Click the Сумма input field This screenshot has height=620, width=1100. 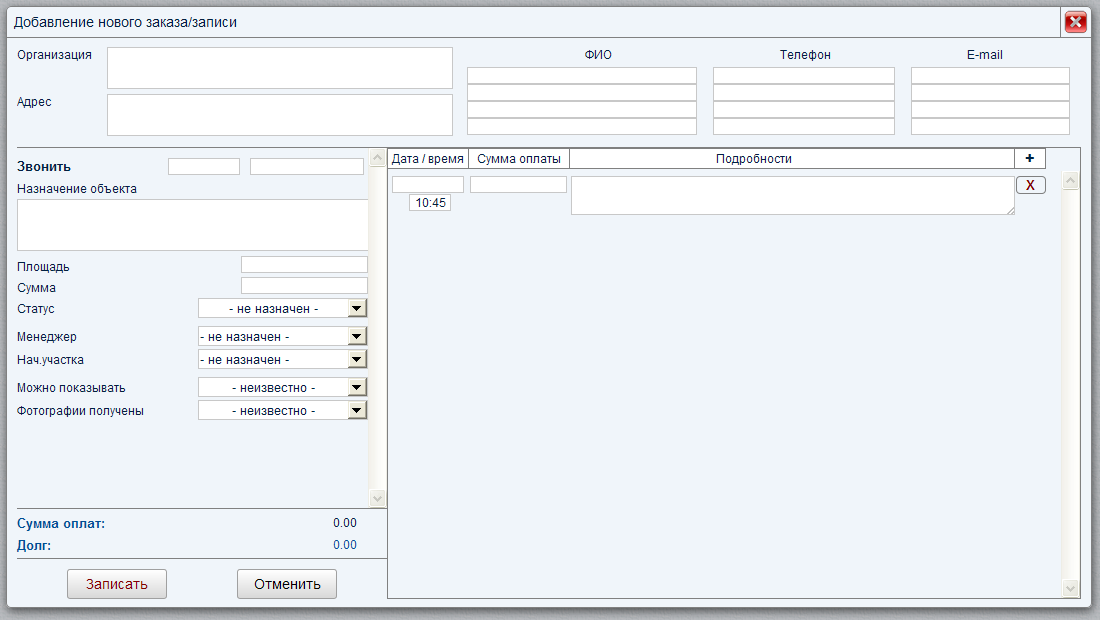click(x=304, y=285)
